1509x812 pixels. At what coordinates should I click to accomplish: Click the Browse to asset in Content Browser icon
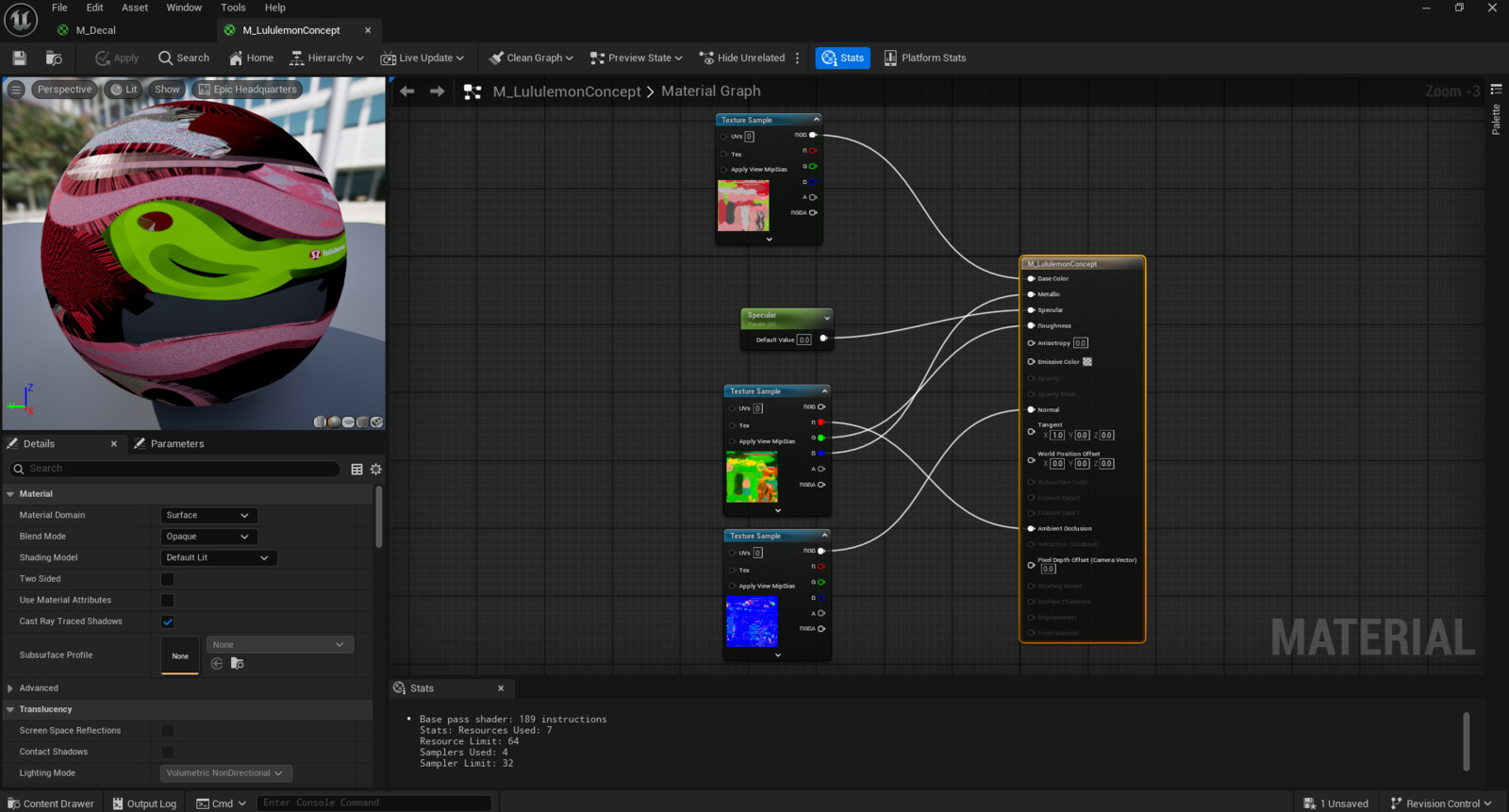[x=54, y=58]
